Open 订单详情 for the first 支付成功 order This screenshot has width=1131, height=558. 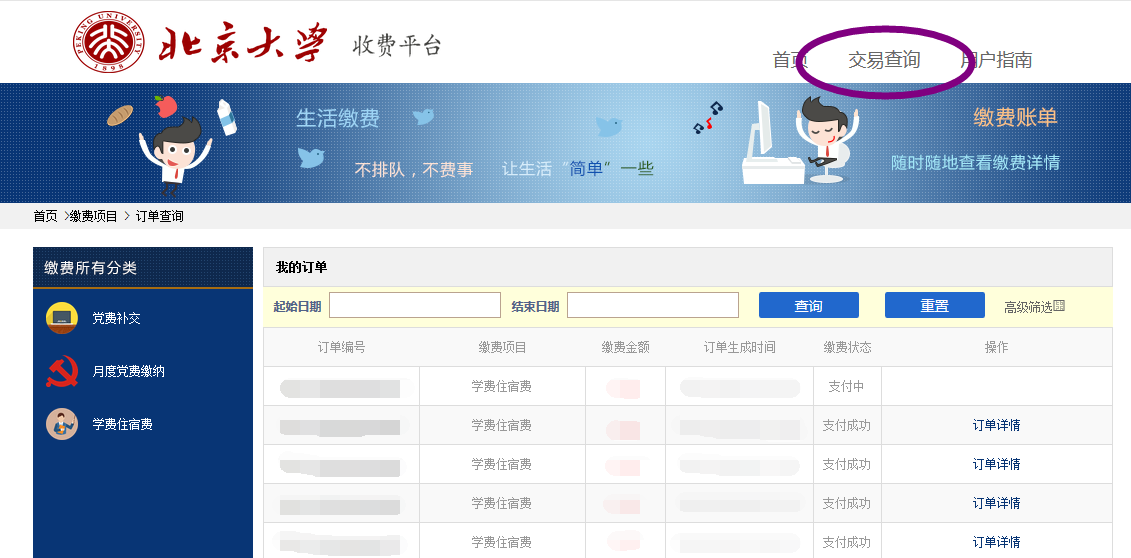(x=996, y=425)
